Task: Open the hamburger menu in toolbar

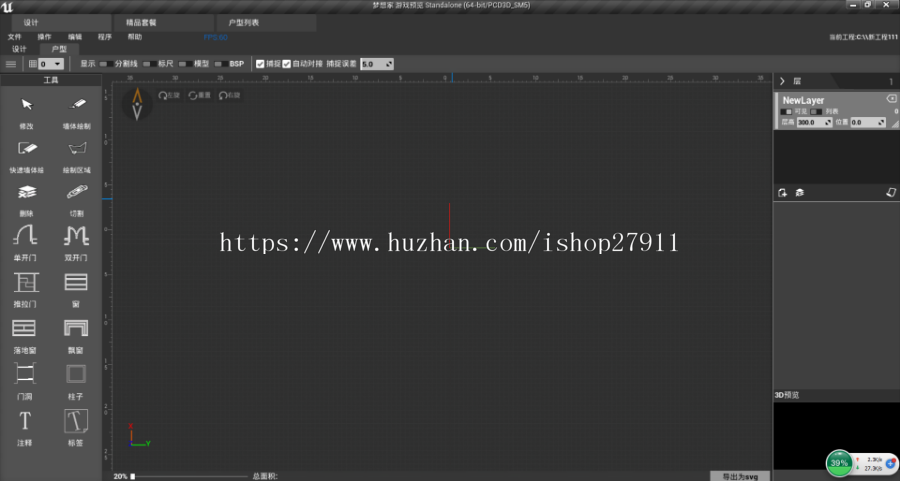Action: tap(11, 64)
